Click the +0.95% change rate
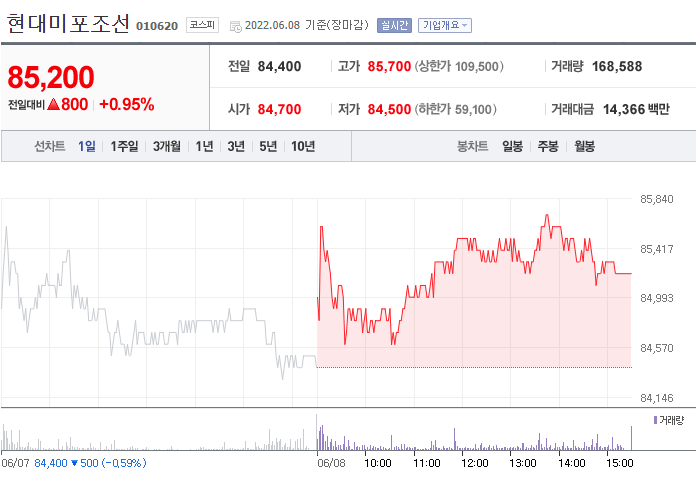 click(127, 105)
